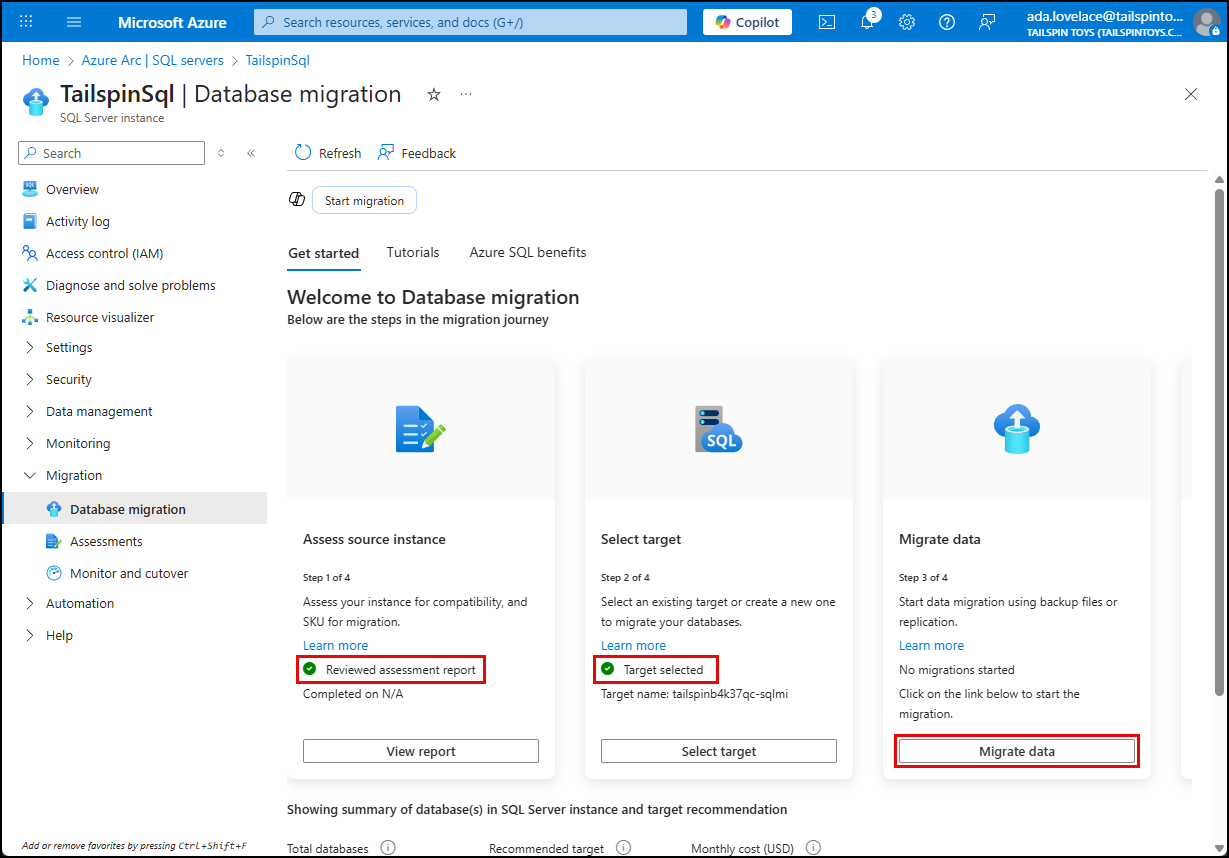Screen dimensions: 1229x858
Task: Toggle the favorite star next to Database migration
Action: pyautogui.click(x=433, y=94)
